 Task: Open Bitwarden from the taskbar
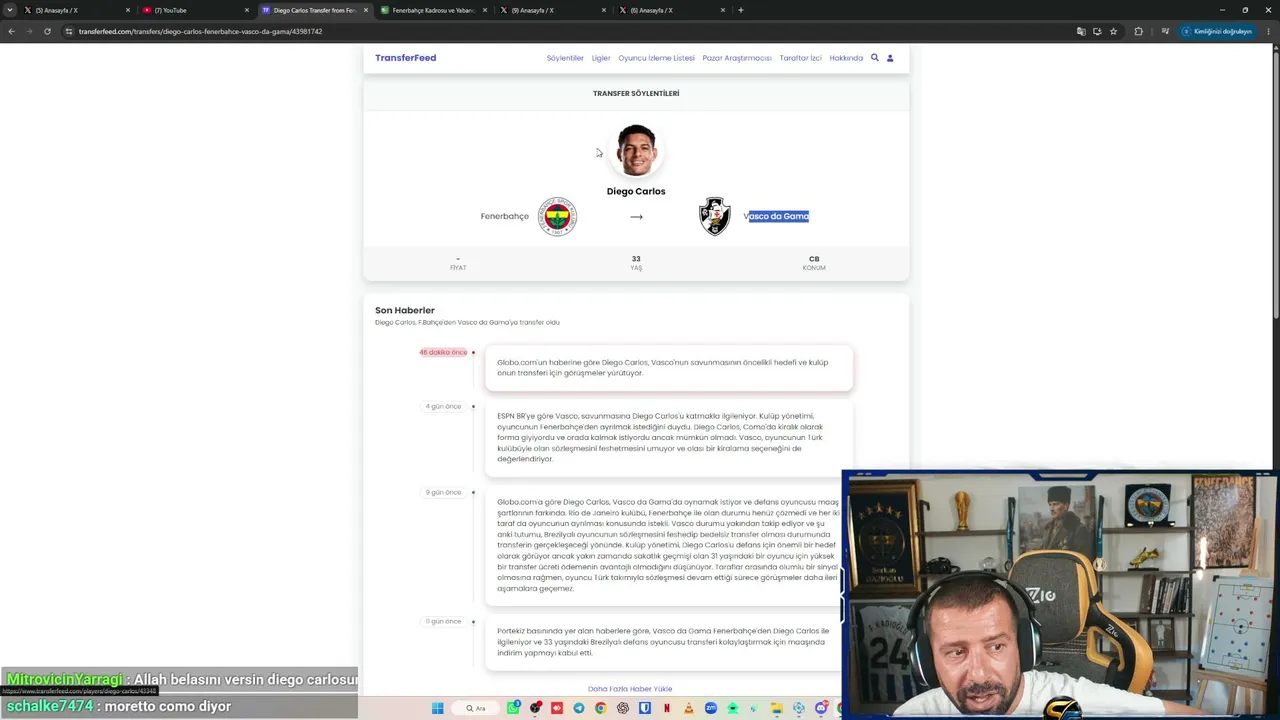(x=645, y=708)
